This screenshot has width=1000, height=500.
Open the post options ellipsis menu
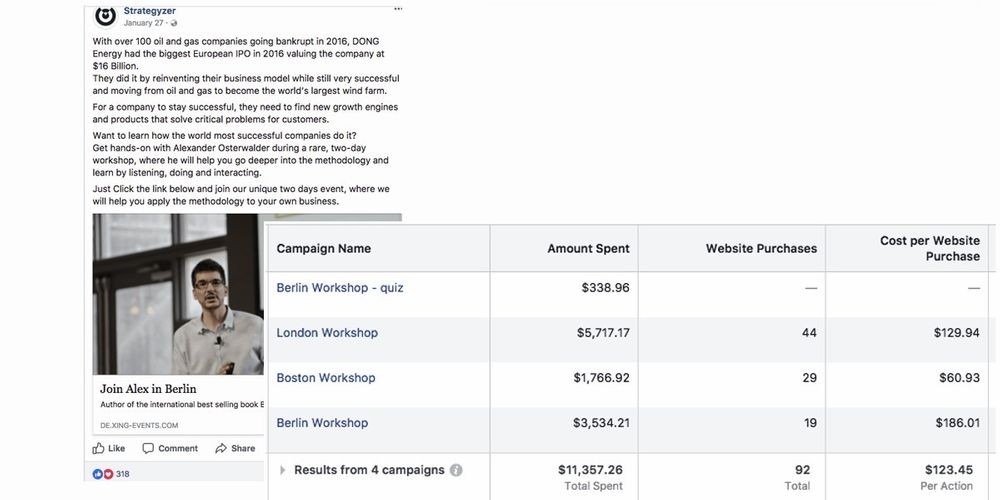coord(398,8)
